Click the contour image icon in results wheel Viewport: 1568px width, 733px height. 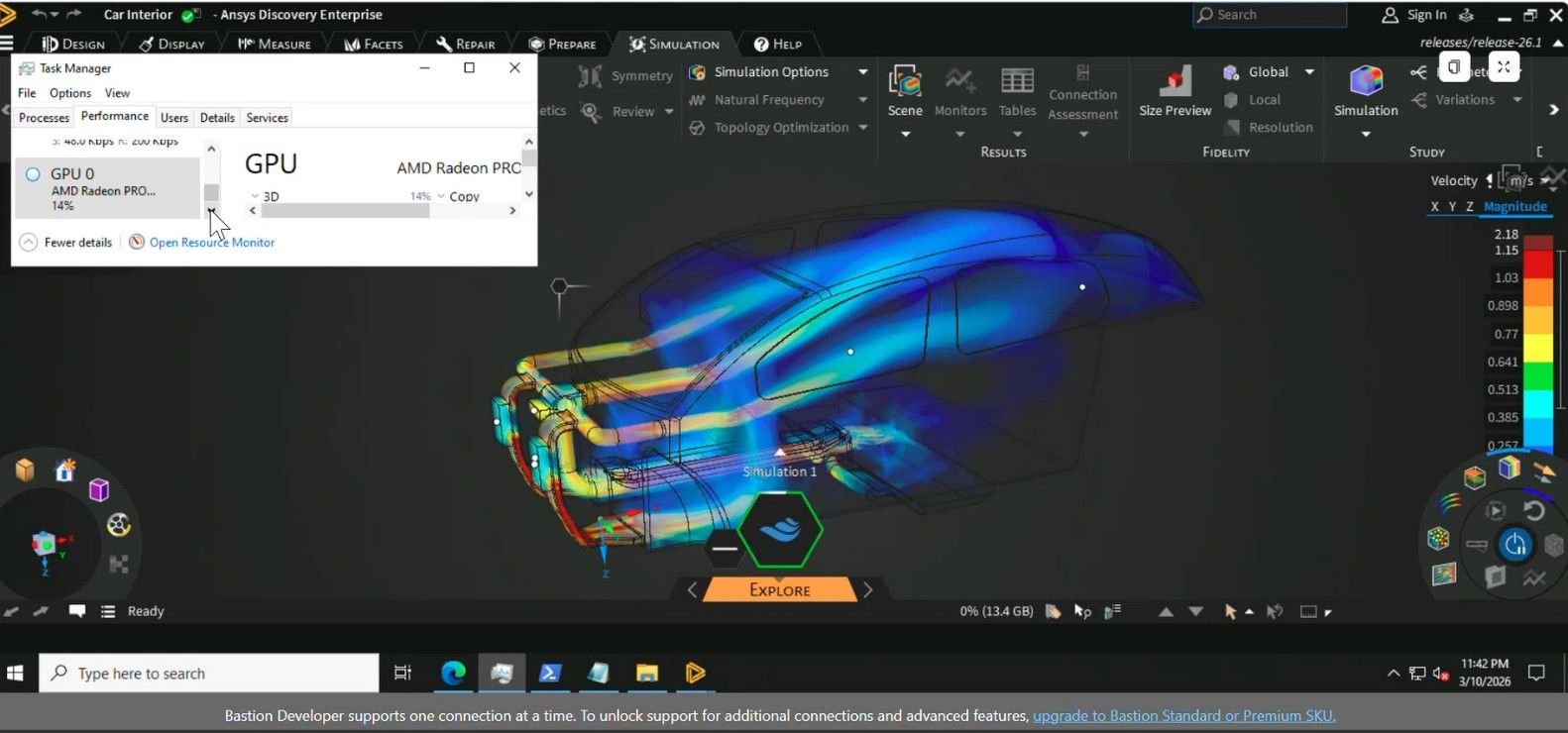pyautogui.click(x=1444, y=574)
